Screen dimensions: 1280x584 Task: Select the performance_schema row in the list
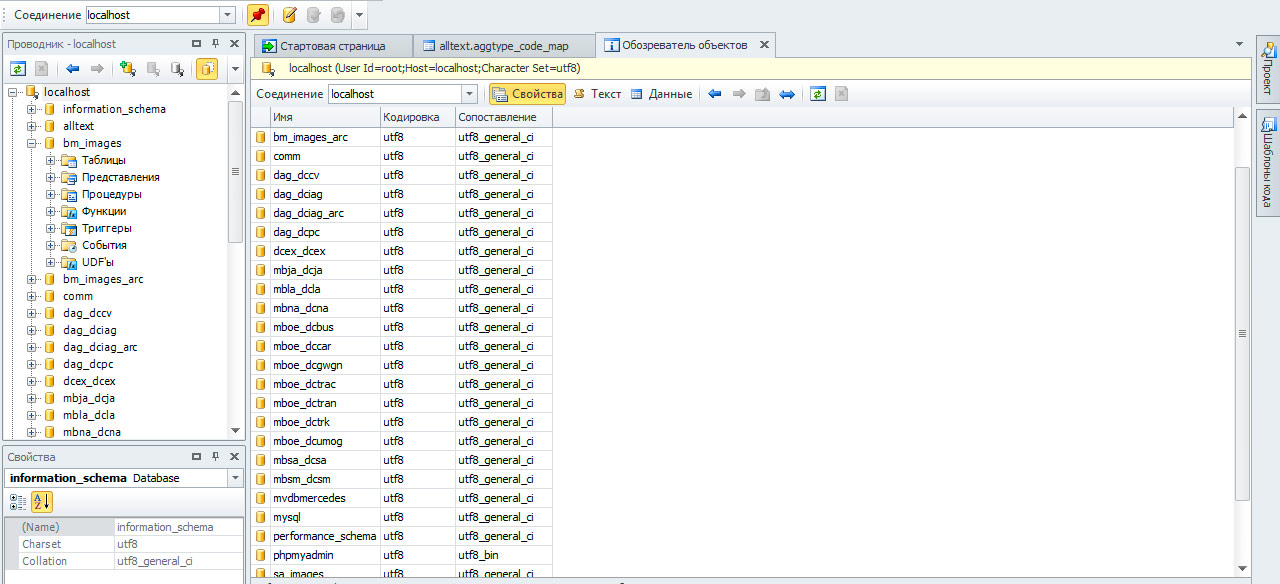coord(402,536)
